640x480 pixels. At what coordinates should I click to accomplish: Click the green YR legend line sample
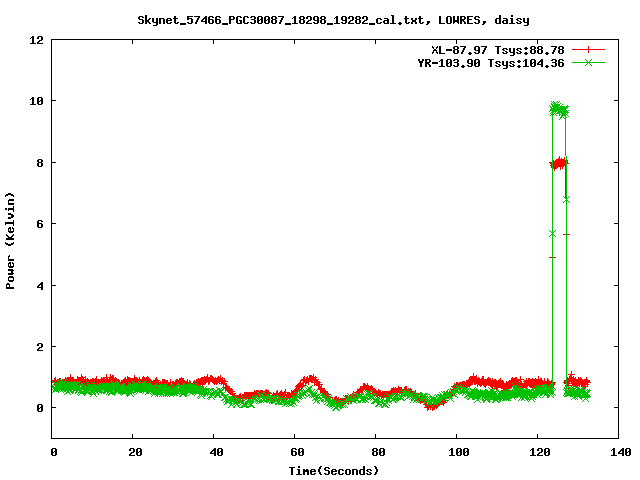click(588, 63)
